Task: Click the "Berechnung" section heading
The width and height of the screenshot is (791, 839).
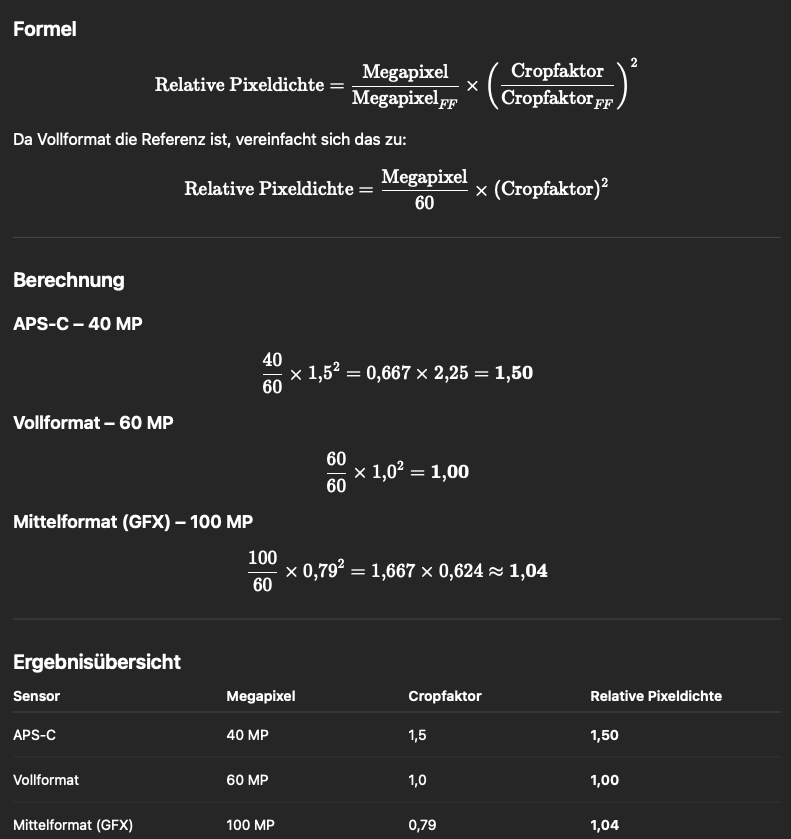Action: (x=69, y=280)
